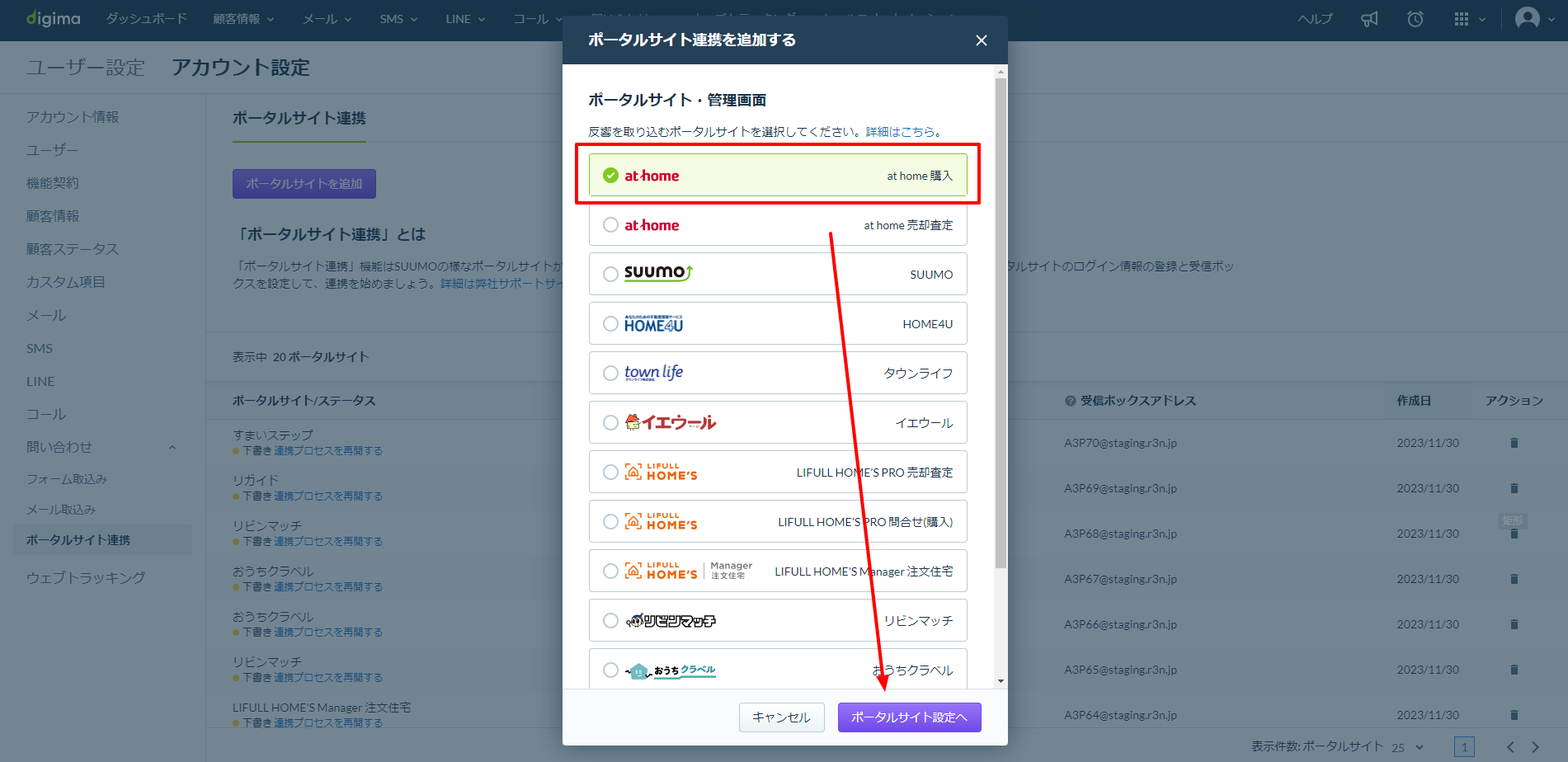
Task: Switch to ユーザー設定 tab
Action: pyautogui.click(x=86, y=68)
